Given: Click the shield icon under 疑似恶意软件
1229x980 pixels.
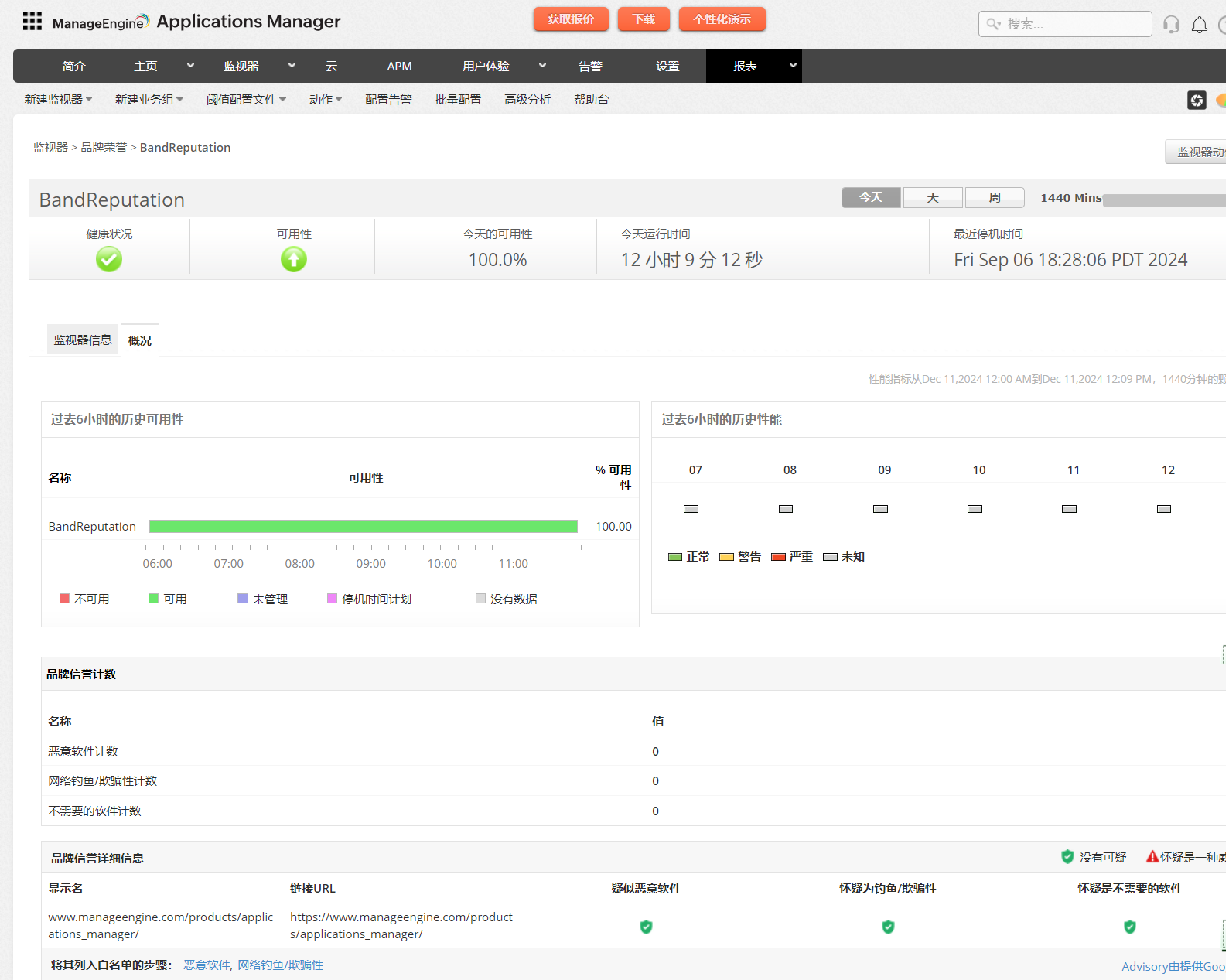Looking at the screenshot, I should [x=646, y=927].
